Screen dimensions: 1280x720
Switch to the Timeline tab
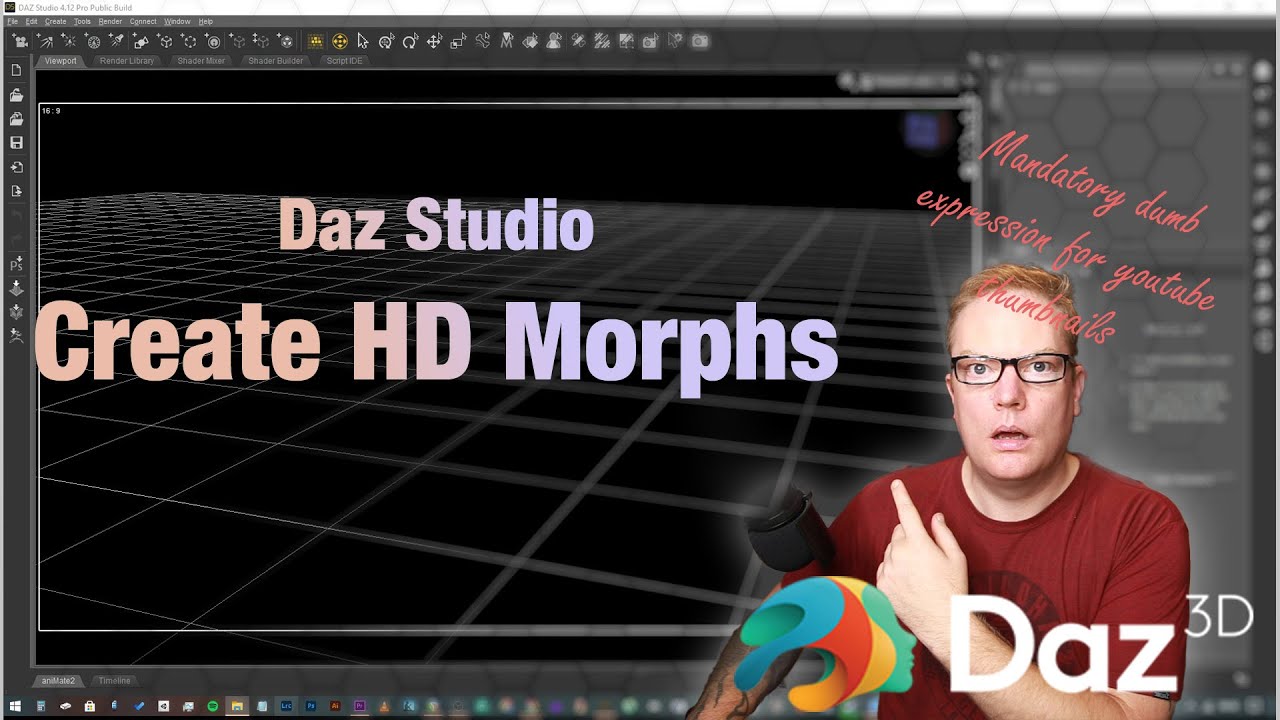(x=114, y=680)
